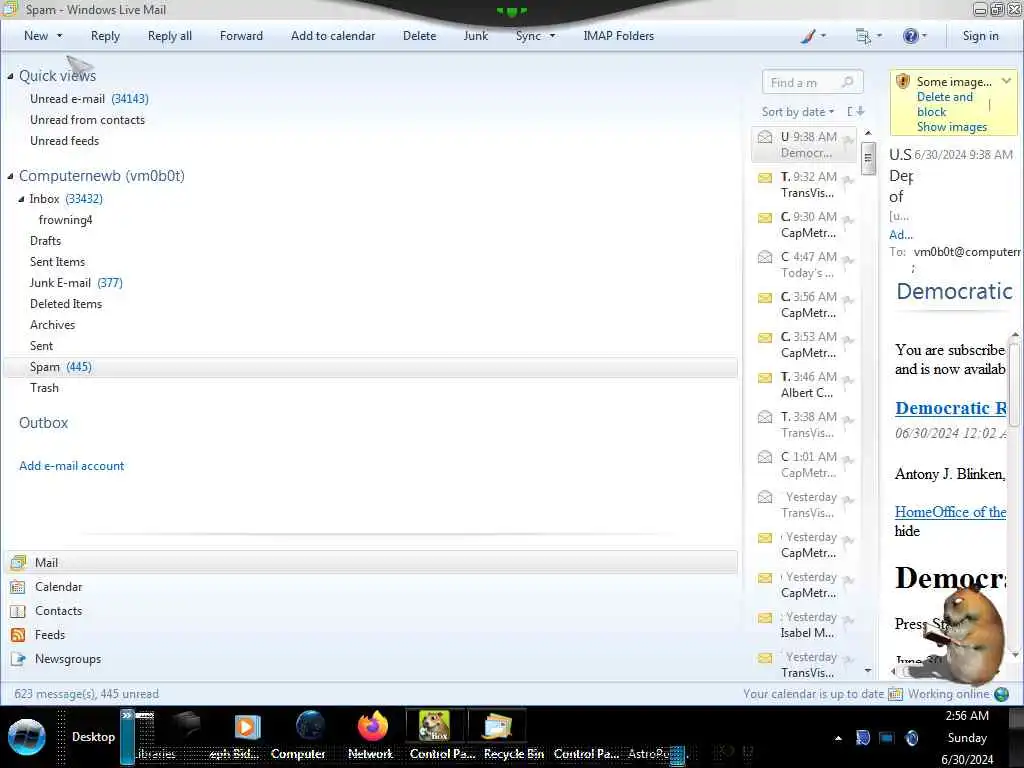Select Unread from contacts quick view
Viewport: 1024px width, 768px height.
(88, 120)
